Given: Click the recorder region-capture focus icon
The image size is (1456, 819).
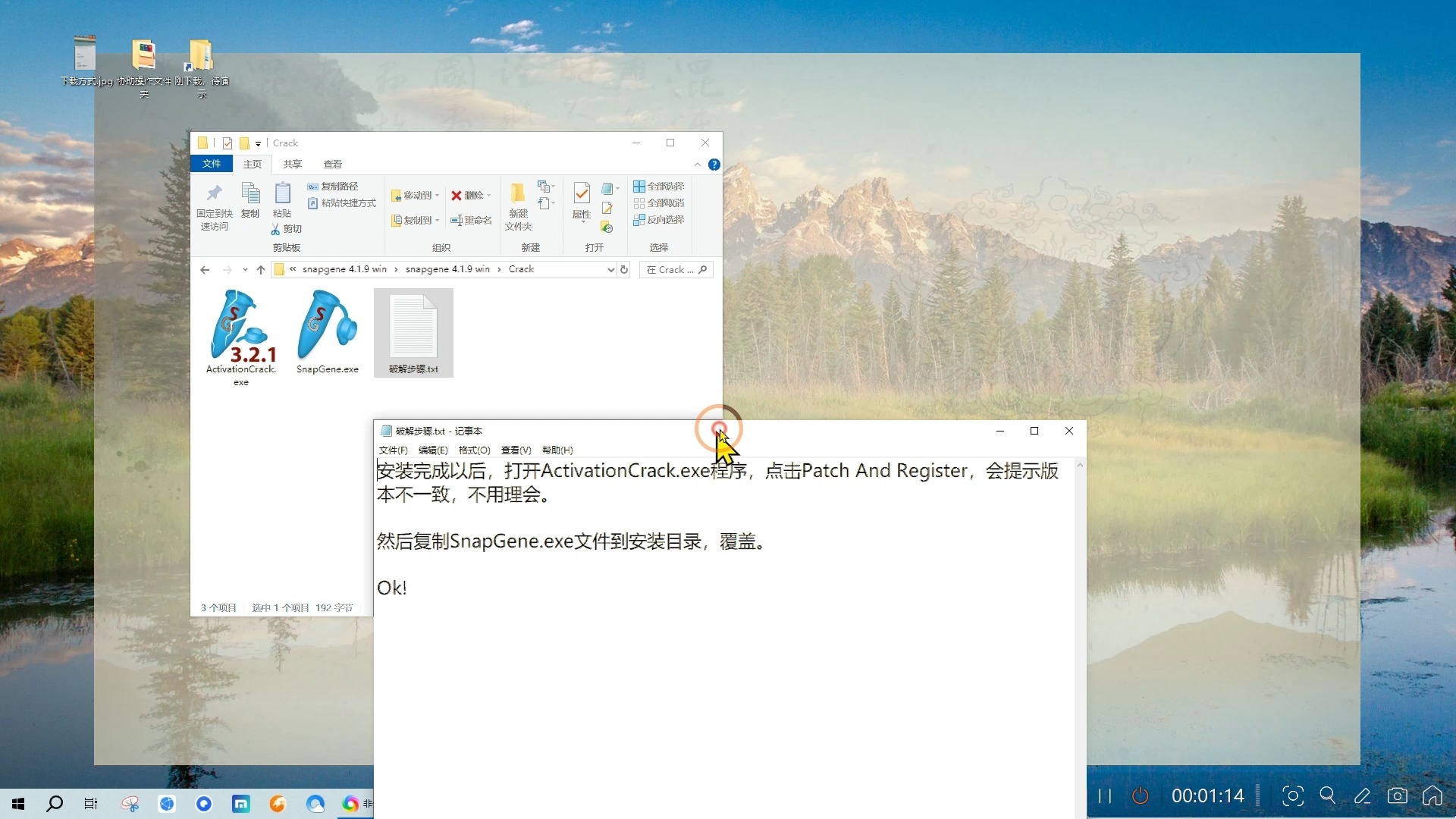Looking at the screenshot, I should pos(1293,795).
